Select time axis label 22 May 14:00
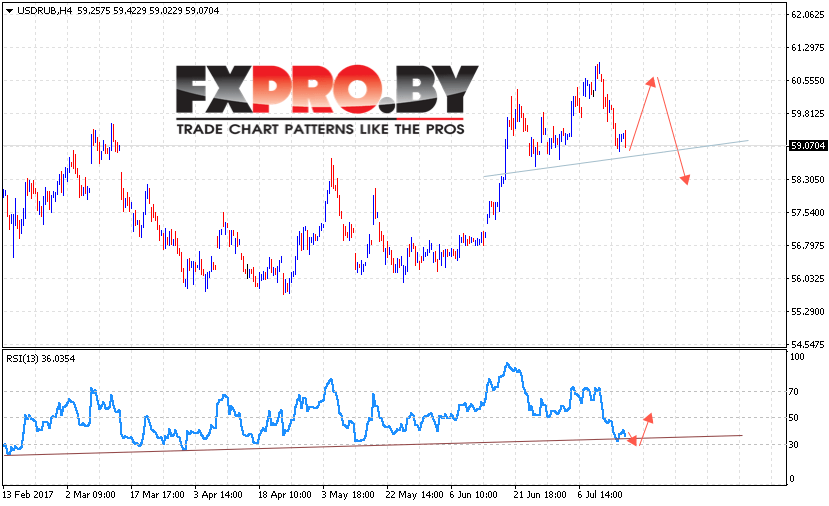829x506 pixels. tap(414, 495)
